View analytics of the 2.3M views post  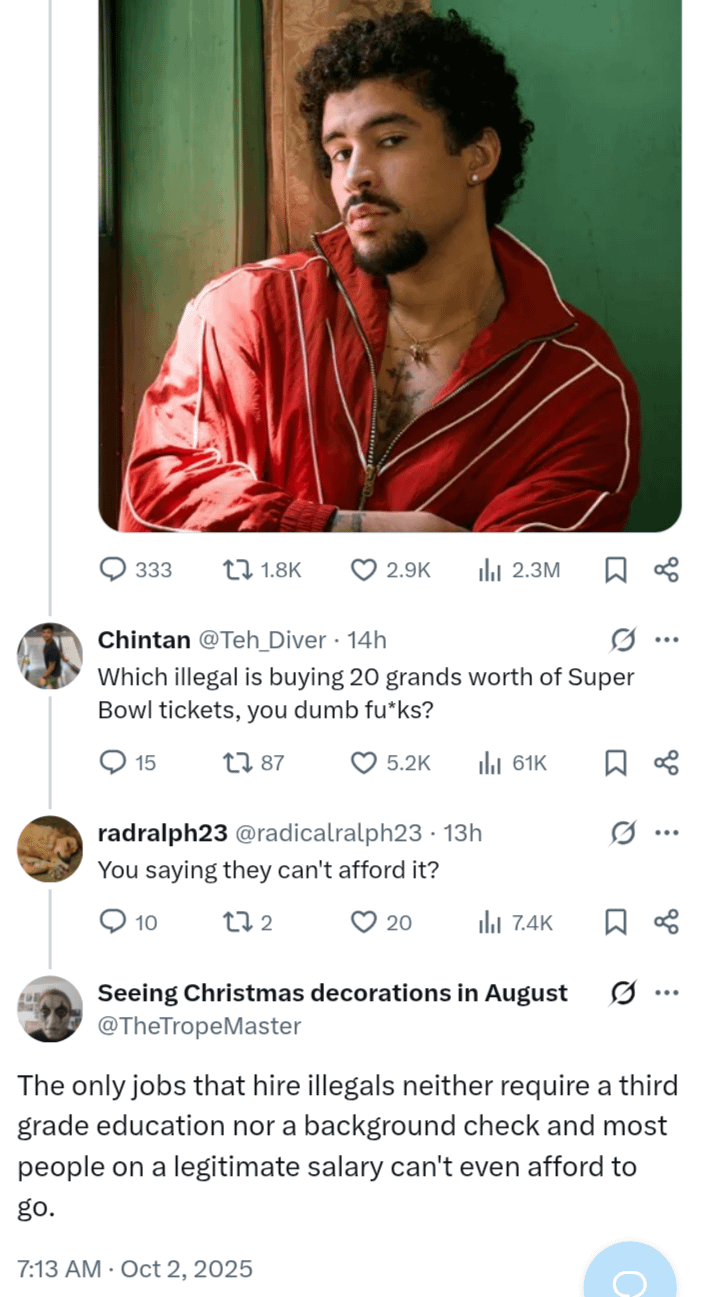[x=489, y=570]
